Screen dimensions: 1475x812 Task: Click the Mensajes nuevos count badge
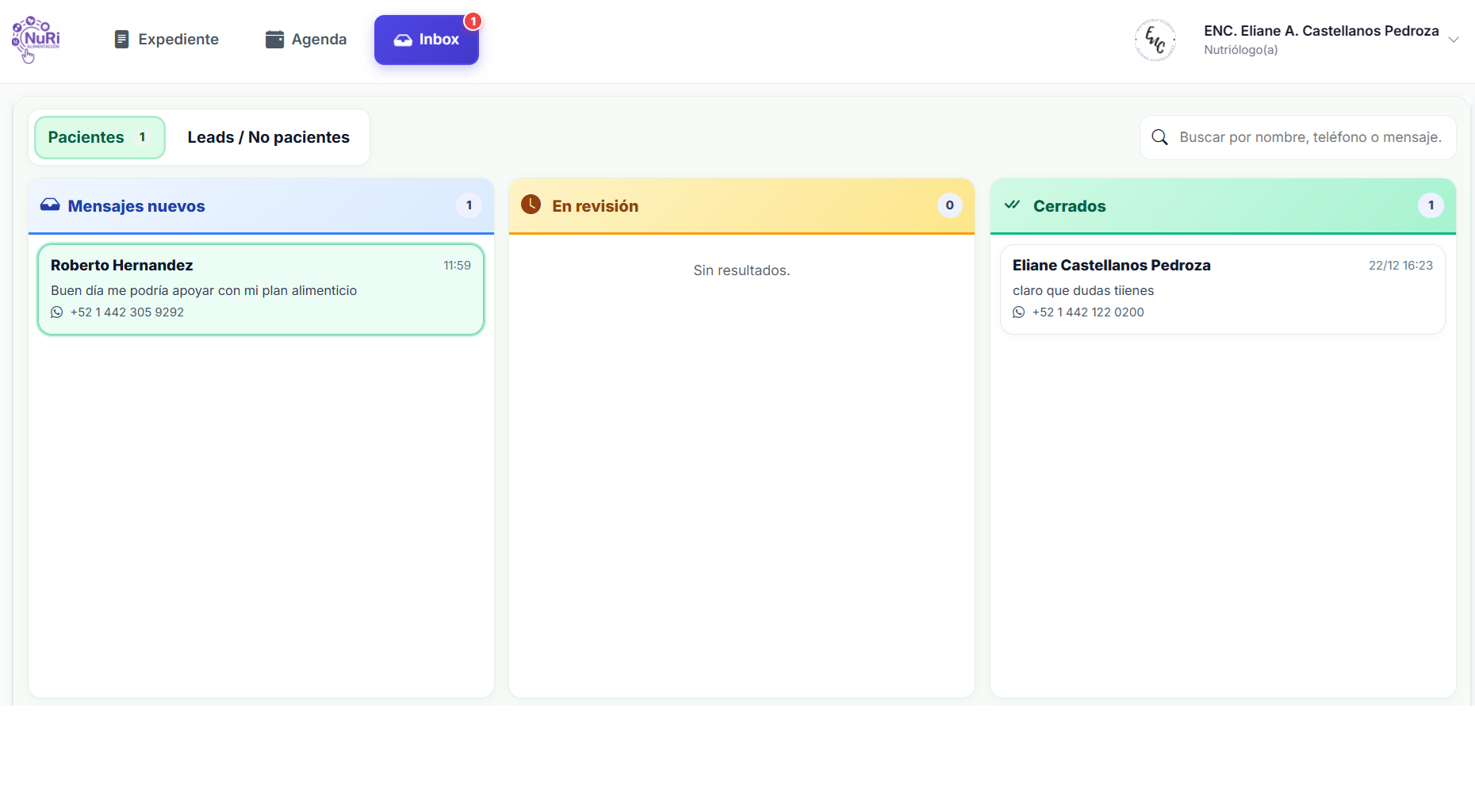(469, 205)
